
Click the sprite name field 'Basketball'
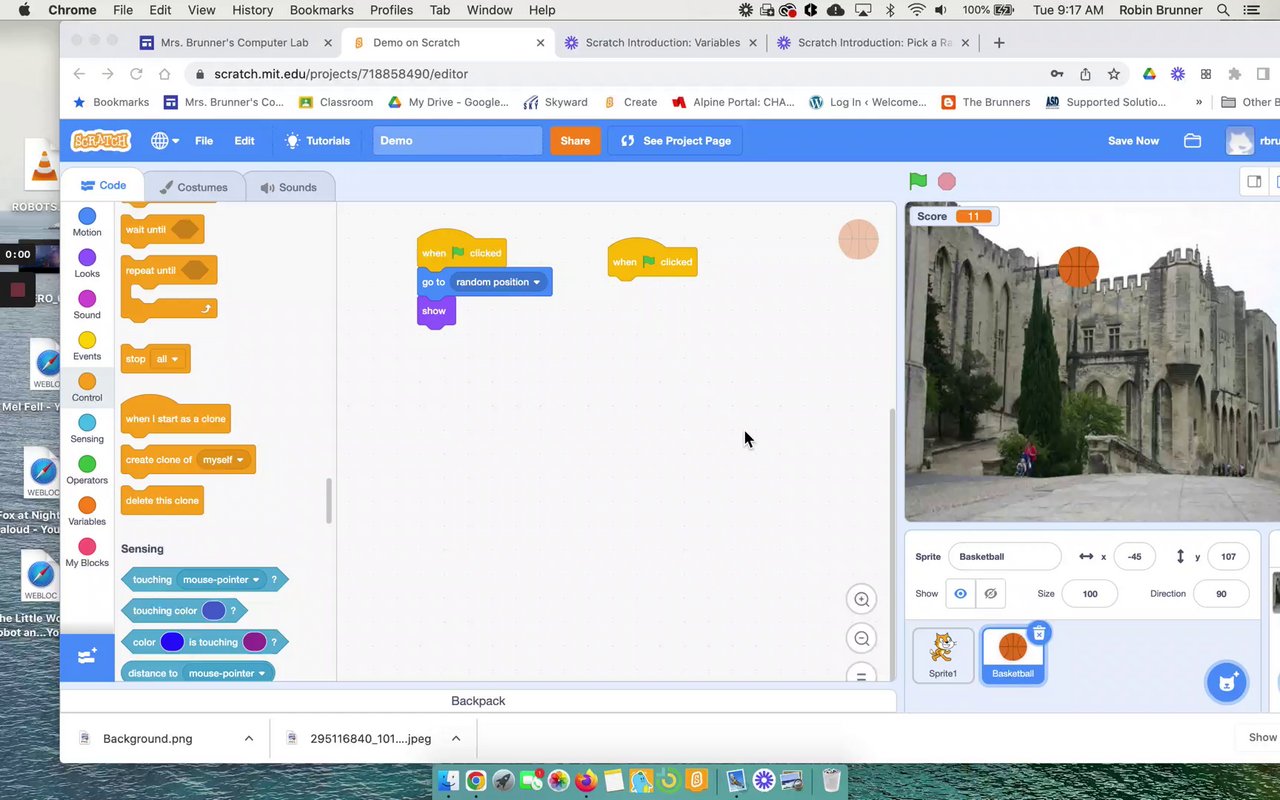click(x=1004, y=557)
